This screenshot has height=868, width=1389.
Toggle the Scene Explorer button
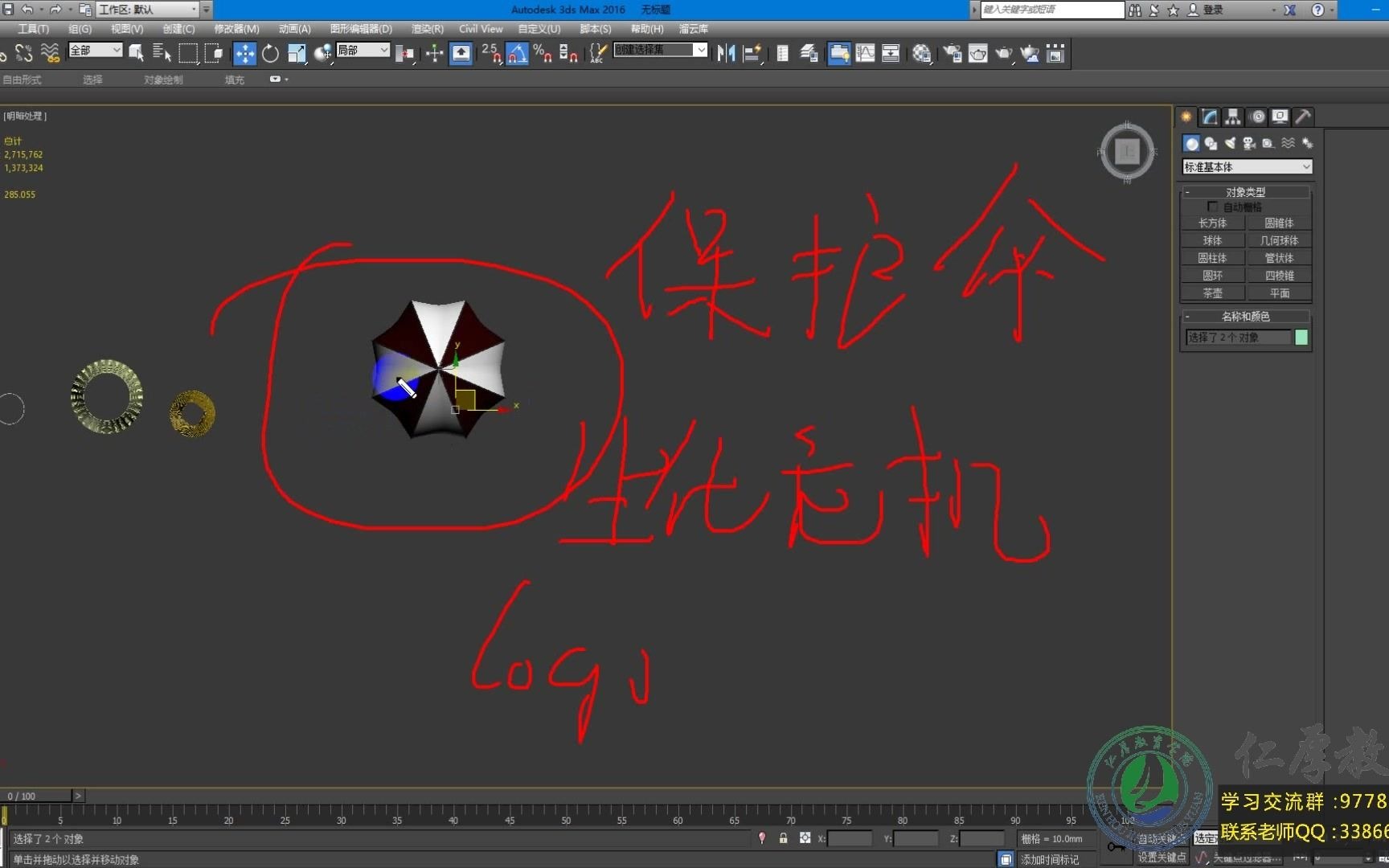(x=782, y=54)
